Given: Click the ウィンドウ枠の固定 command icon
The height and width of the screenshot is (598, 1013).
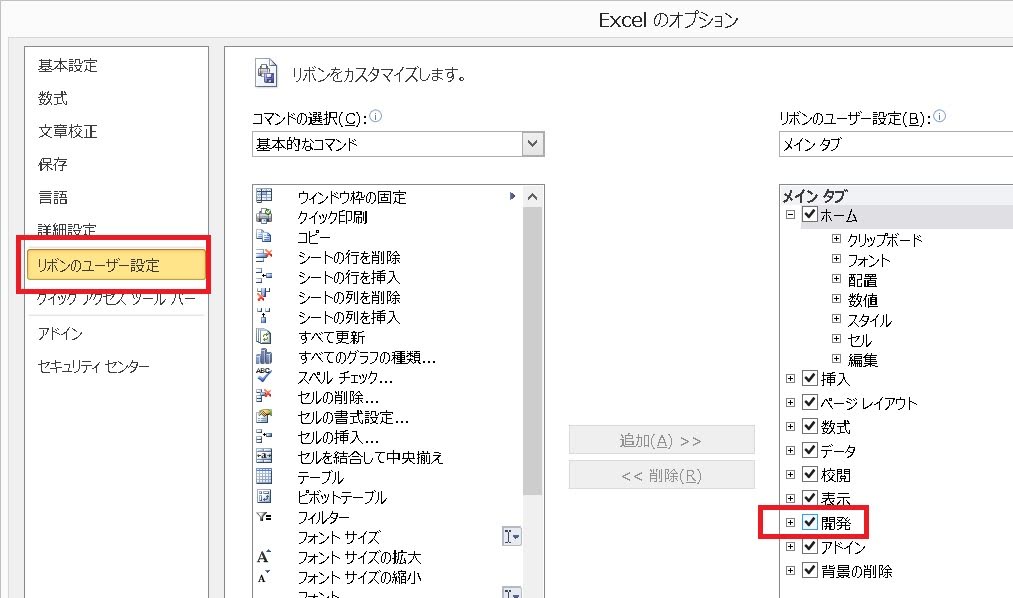Looking at the screenshot, I should point(264,195).
